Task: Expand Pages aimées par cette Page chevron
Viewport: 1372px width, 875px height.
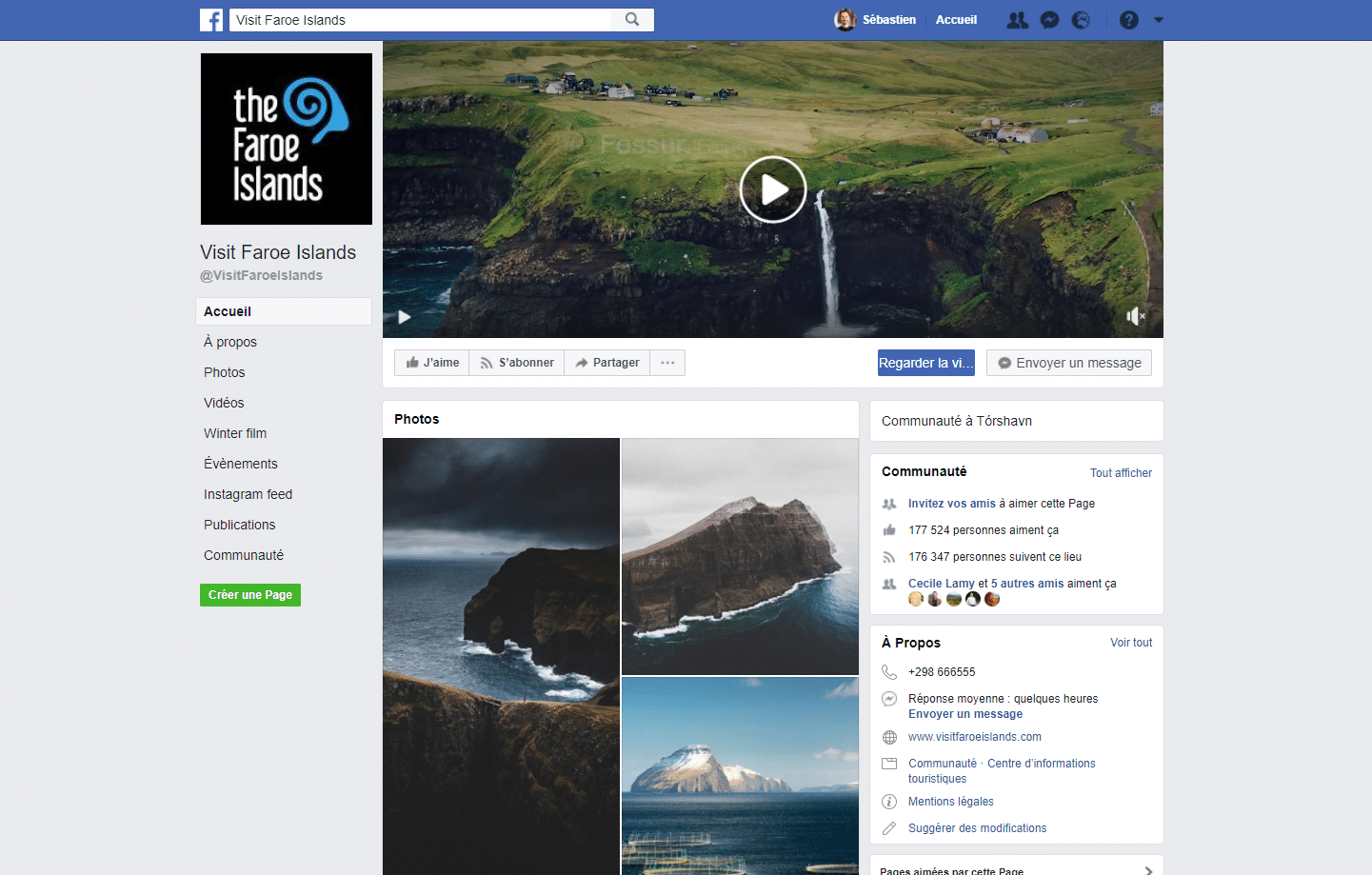Action: pyautogui.click(x=1148, y=870)
